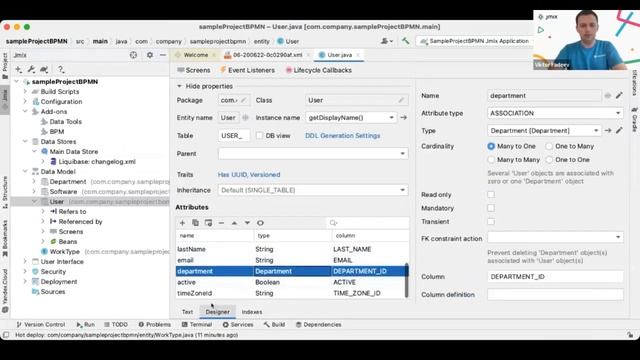Enable the Mandatory checkbox

click(491, 208)
